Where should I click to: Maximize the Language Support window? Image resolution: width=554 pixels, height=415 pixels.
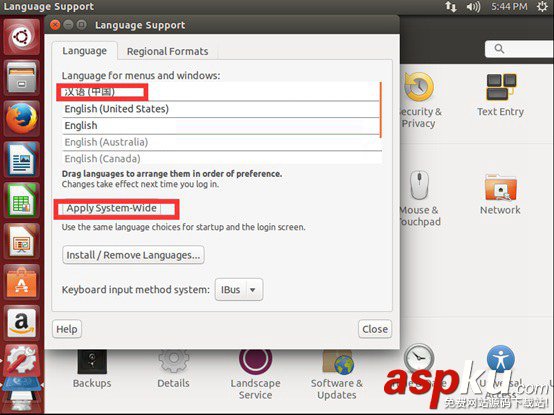pyautogui.click(x=82, y=25)
